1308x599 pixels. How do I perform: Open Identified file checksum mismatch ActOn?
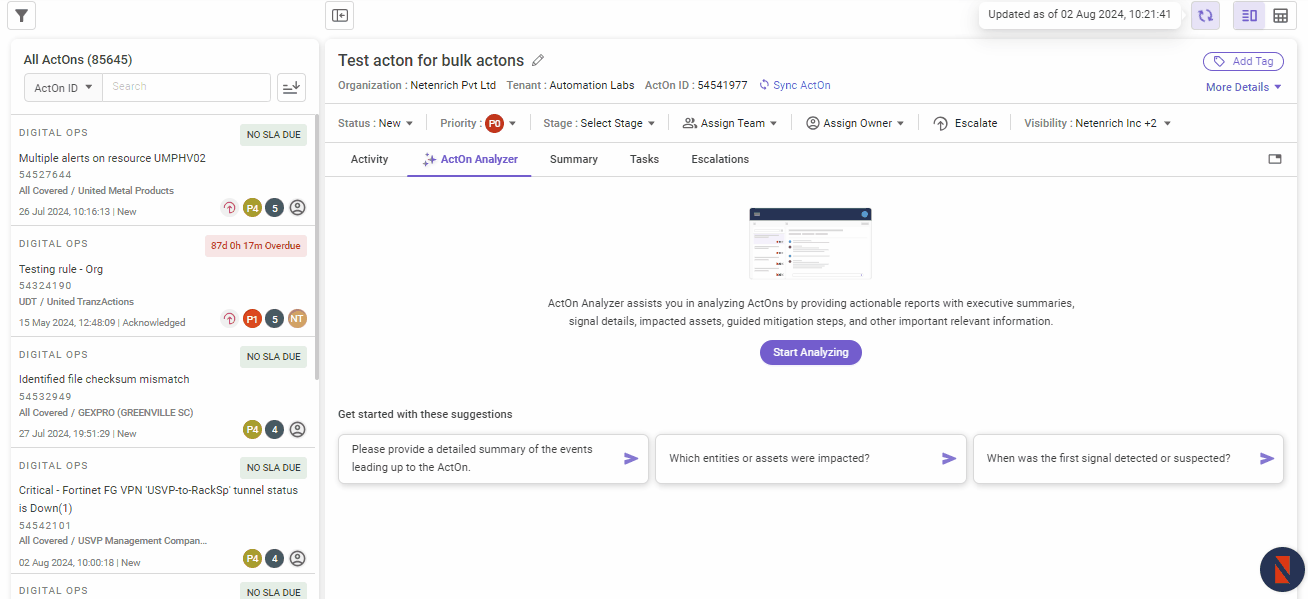(104, 379)
